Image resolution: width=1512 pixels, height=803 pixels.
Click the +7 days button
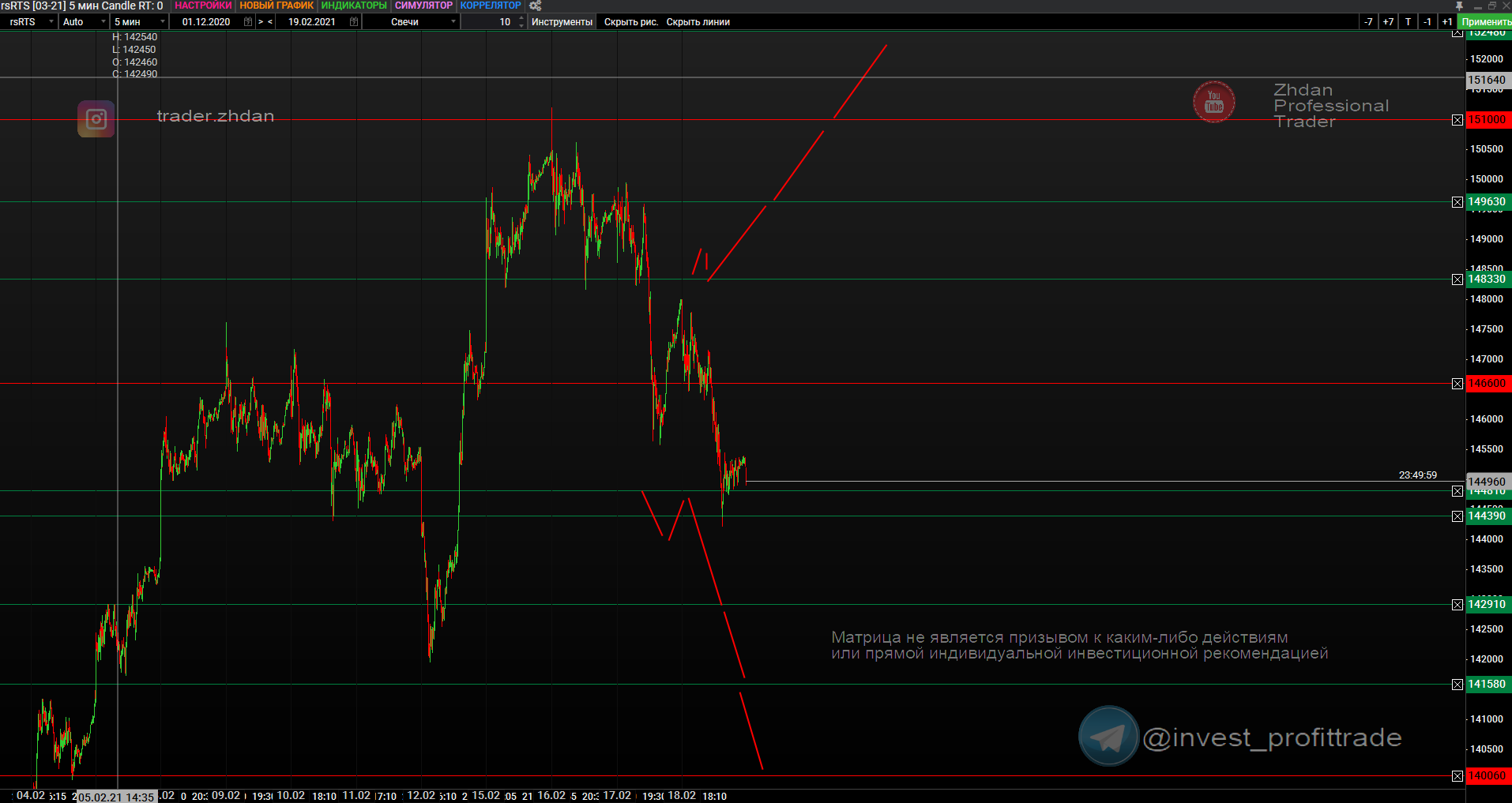pos(1388,22)
